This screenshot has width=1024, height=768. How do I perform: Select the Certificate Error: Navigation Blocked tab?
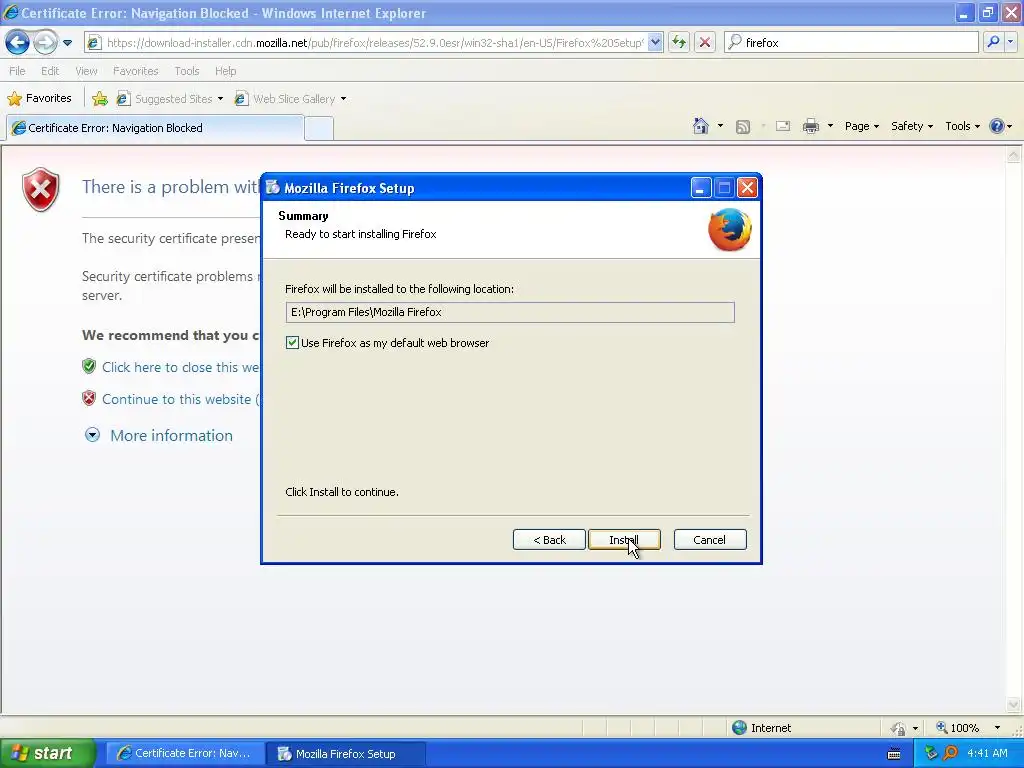click(x=155, y=128)
